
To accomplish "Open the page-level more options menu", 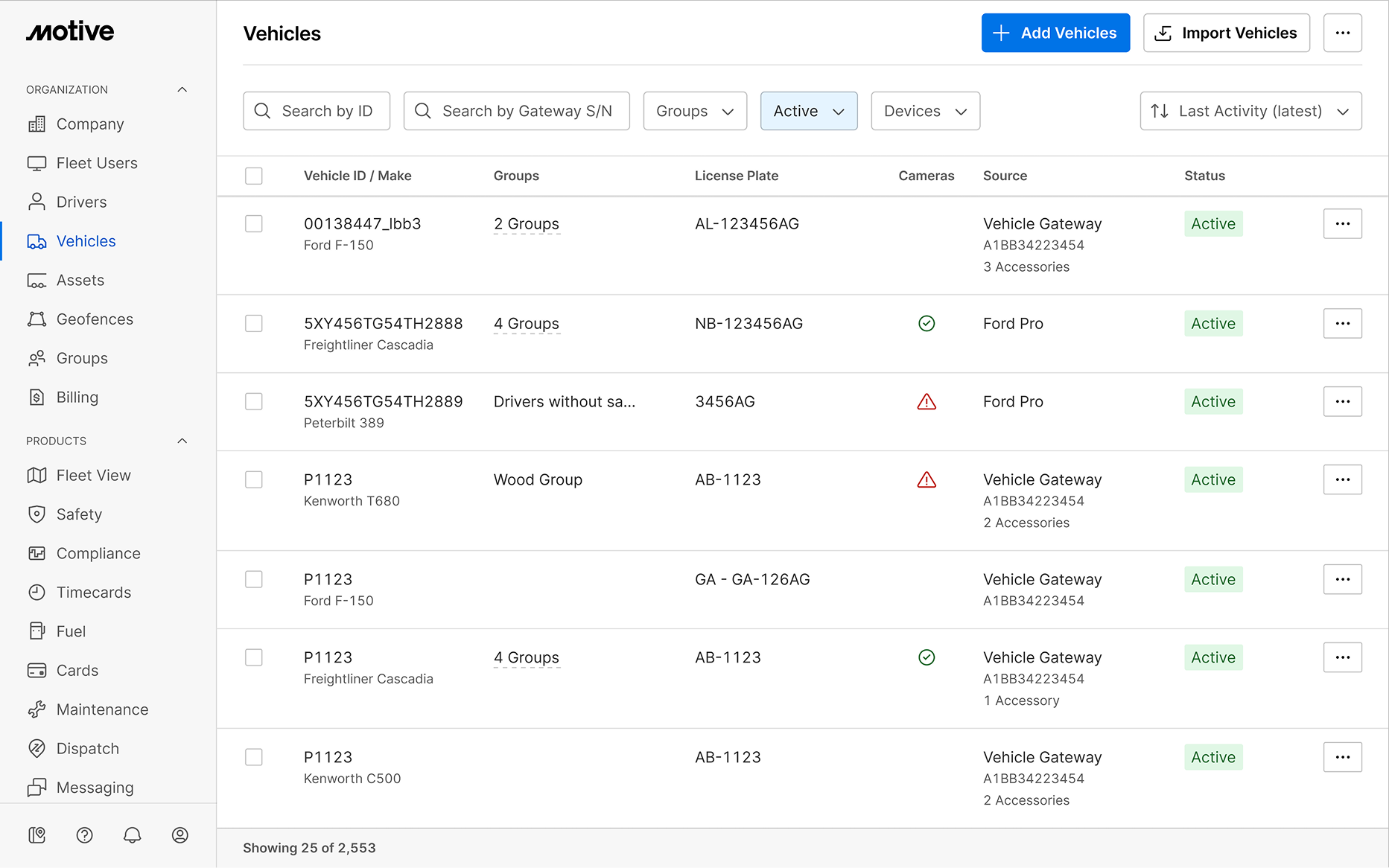I will 1343,33.
